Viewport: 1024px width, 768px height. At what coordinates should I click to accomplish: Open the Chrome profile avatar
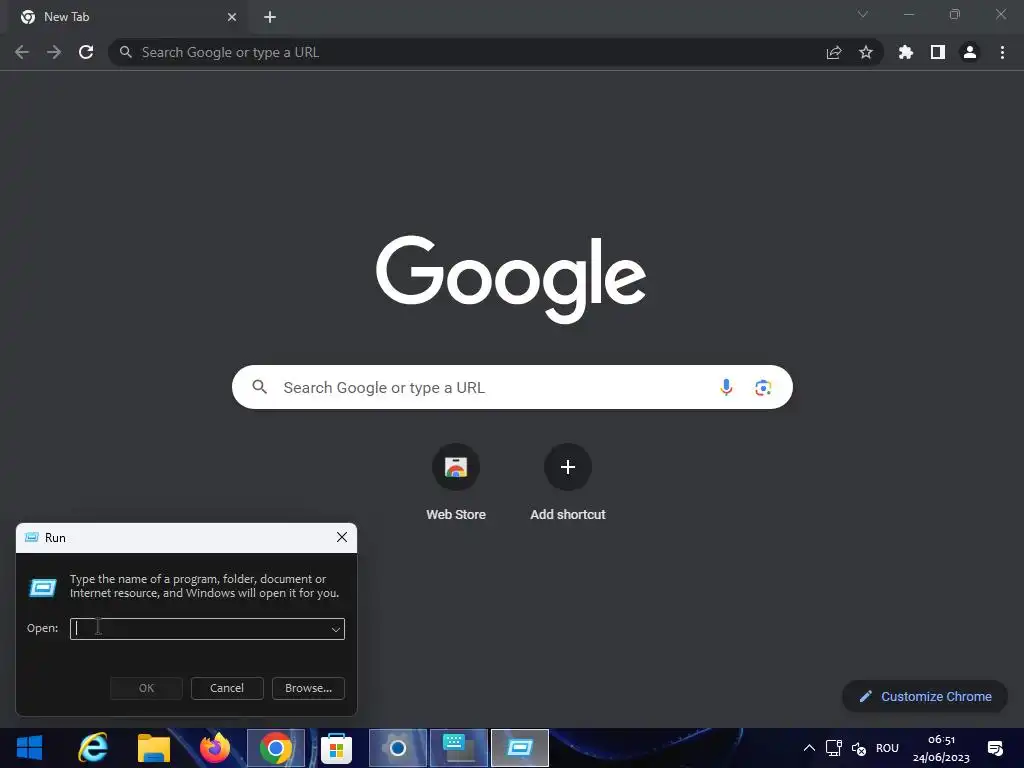(970, 52)
